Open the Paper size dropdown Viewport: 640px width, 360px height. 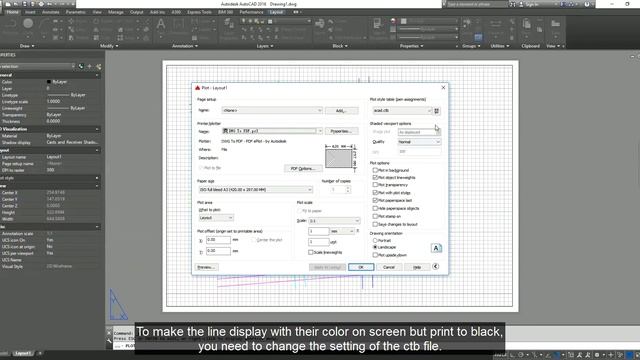(255, 190)
